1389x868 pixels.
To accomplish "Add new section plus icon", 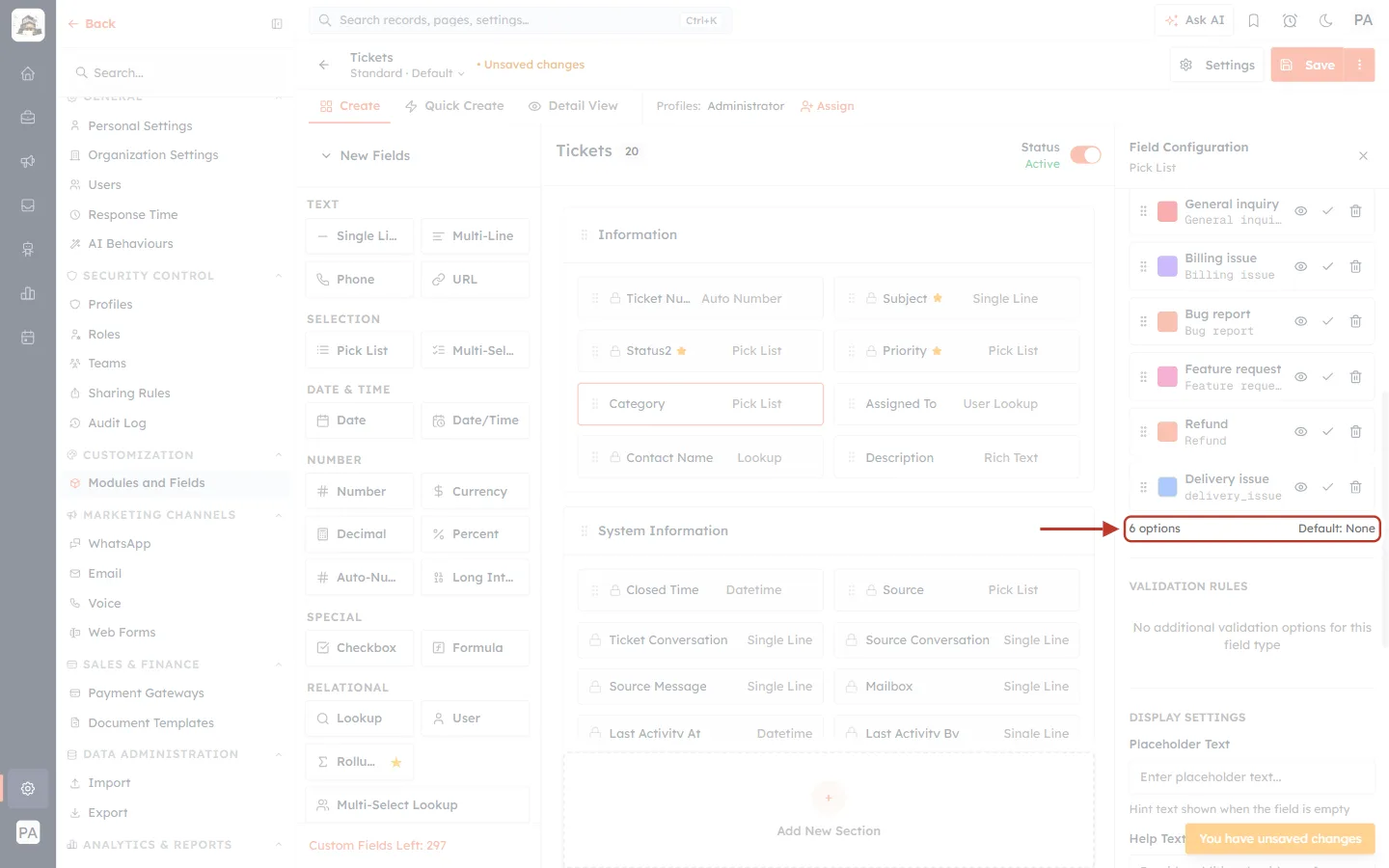I will click(x=829, y=798).
